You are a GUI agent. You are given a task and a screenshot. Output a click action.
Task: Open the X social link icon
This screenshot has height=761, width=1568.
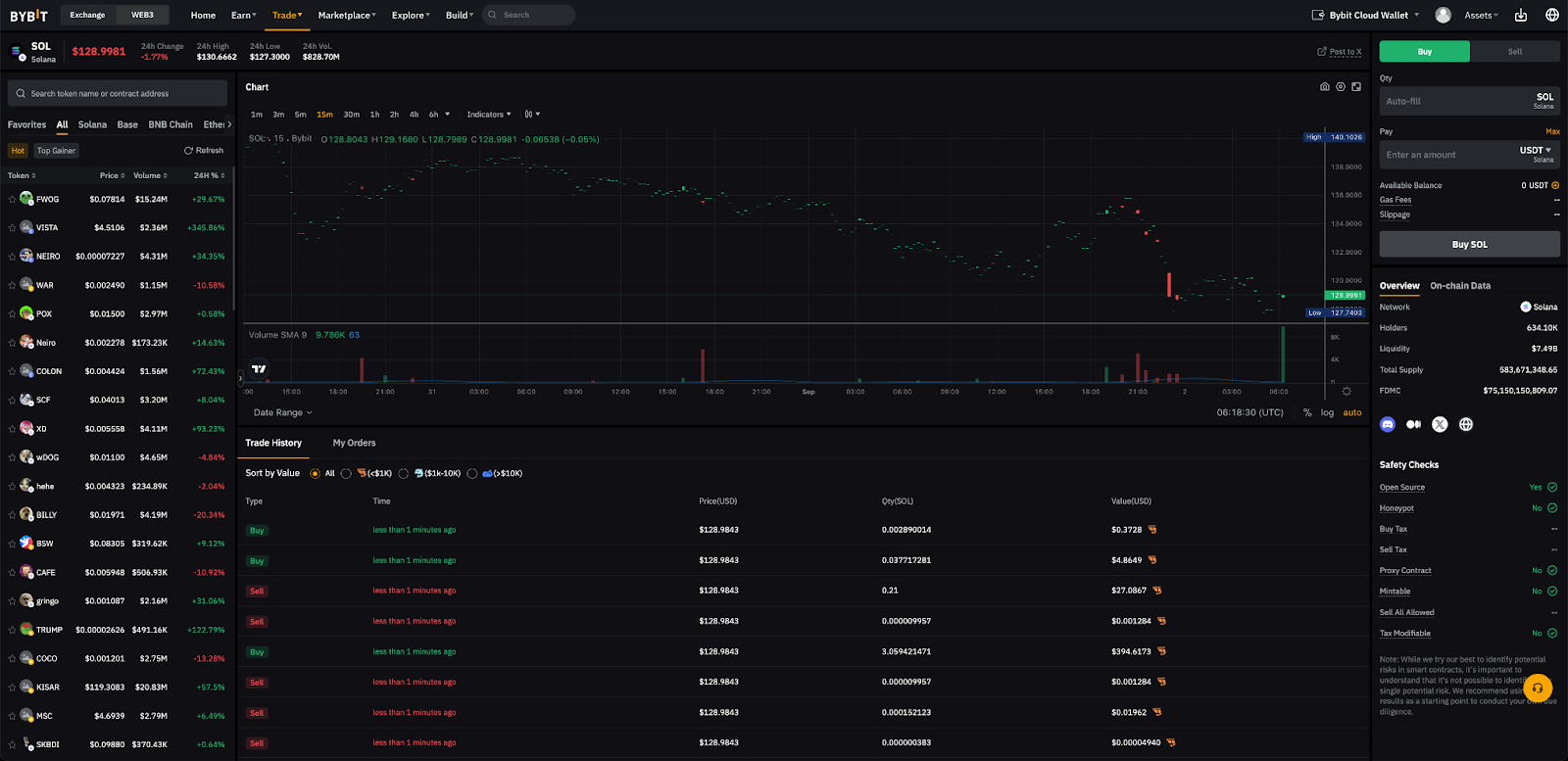tap(1440, 424)
